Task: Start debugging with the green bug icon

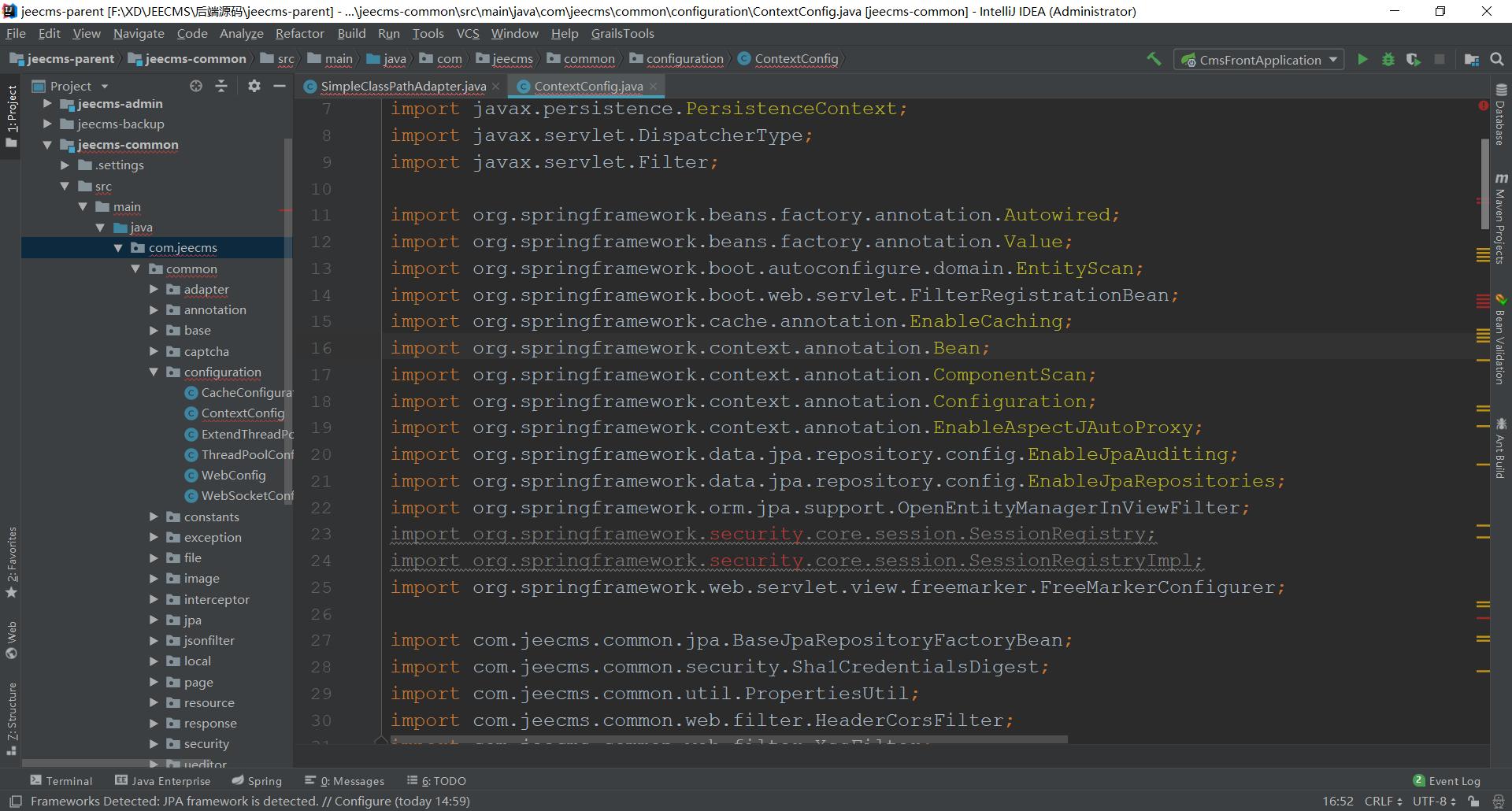Action: click(x=1388, y=60)
